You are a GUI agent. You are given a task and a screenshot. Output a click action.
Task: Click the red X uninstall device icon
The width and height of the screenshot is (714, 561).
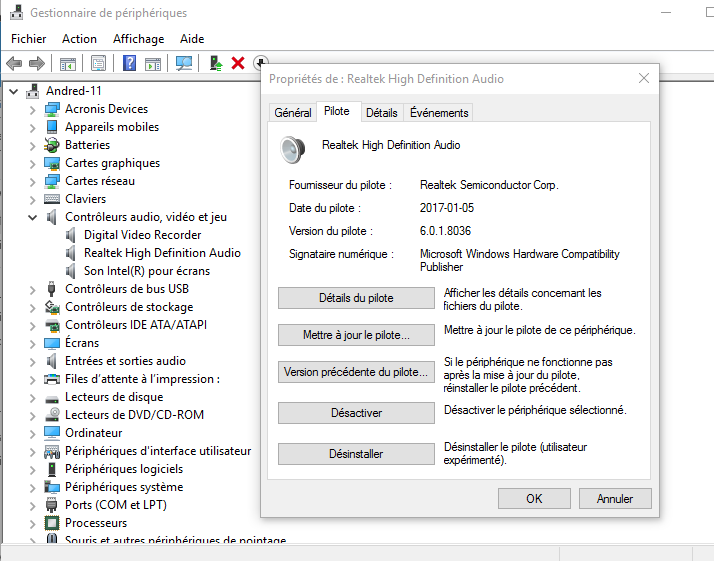238,63
